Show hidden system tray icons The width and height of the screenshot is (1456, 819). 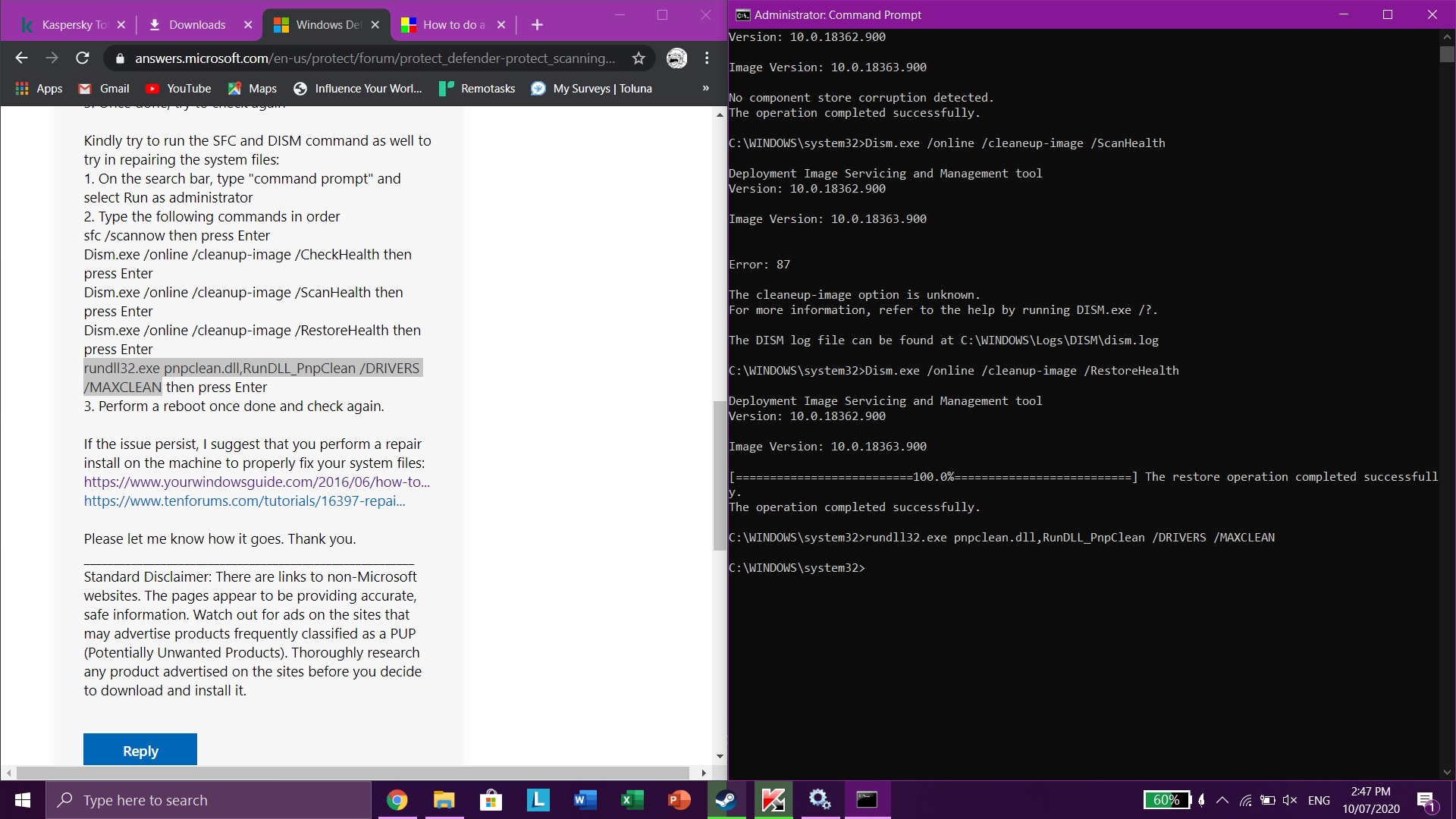1222,800
